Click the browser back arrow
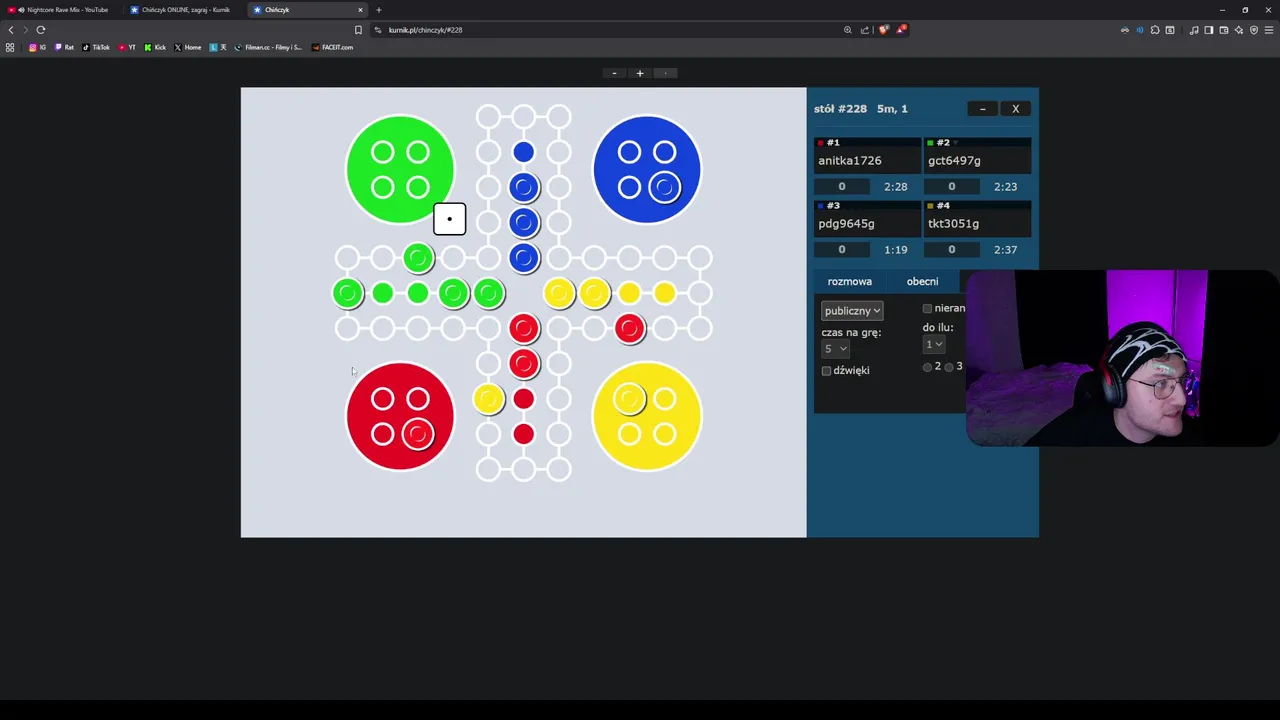 click(11, 30)
